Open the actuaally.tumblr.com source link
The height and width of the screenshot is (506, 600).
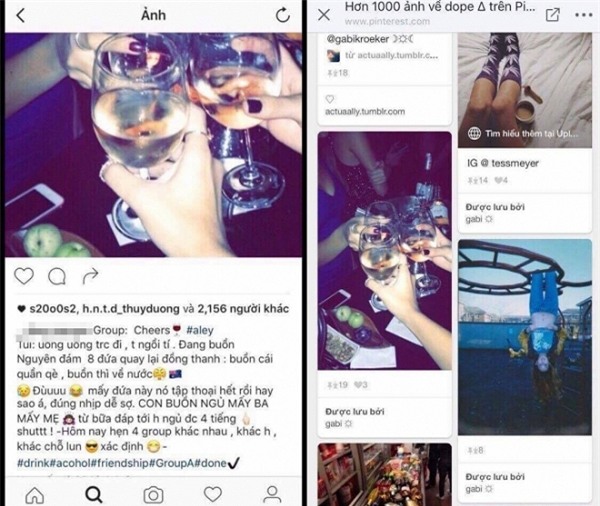point(365,111)
